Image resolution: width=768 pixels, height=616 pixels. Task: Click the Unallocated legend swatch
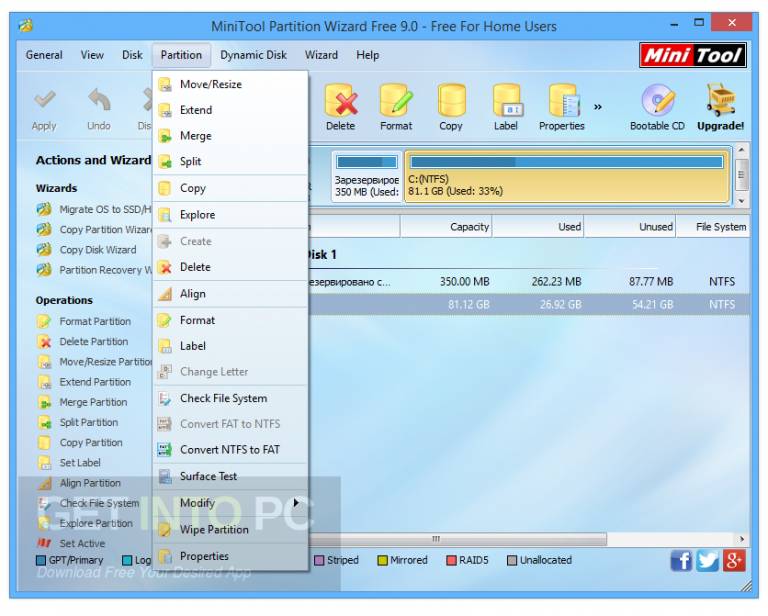(512, 560)
